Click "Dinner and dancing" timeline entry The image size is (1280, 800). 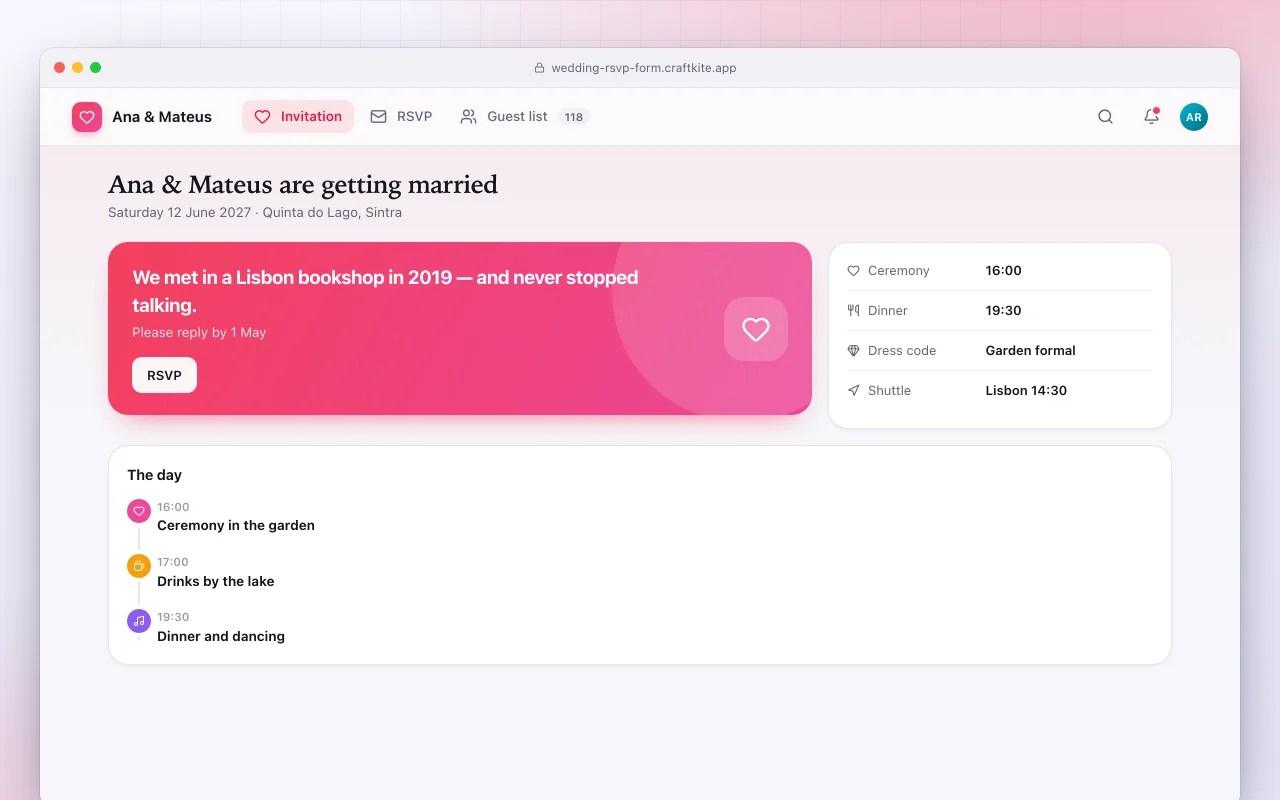point(221,636)
